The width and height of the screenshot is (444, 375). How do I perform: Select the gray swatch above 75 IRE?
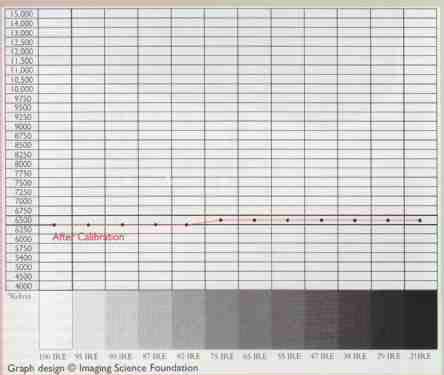click(x=222, y=319)
